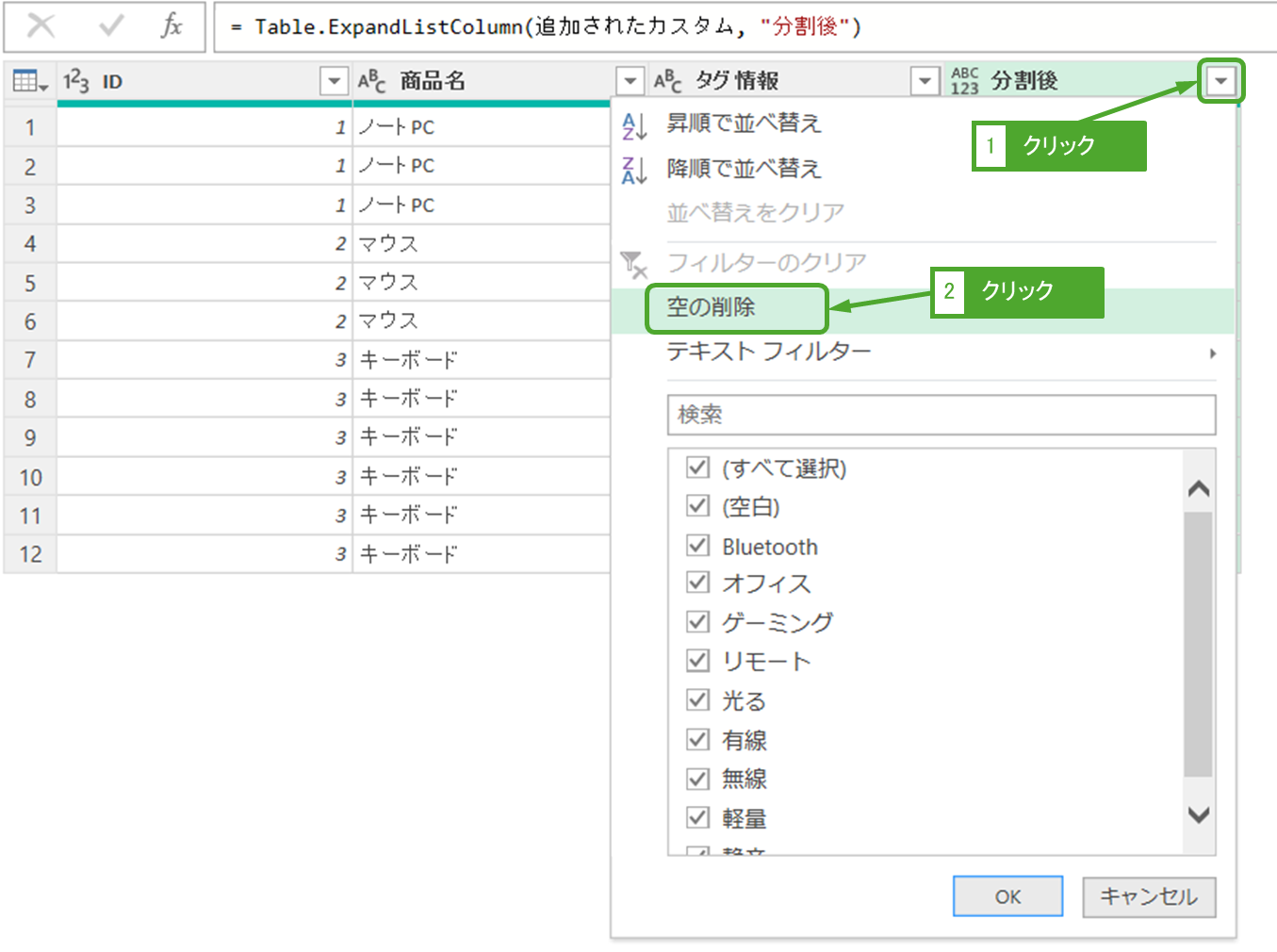Open the 分割後 column filter dropdown
Viewport: 1277px width, 952px height.
(x=1220, y=82)
